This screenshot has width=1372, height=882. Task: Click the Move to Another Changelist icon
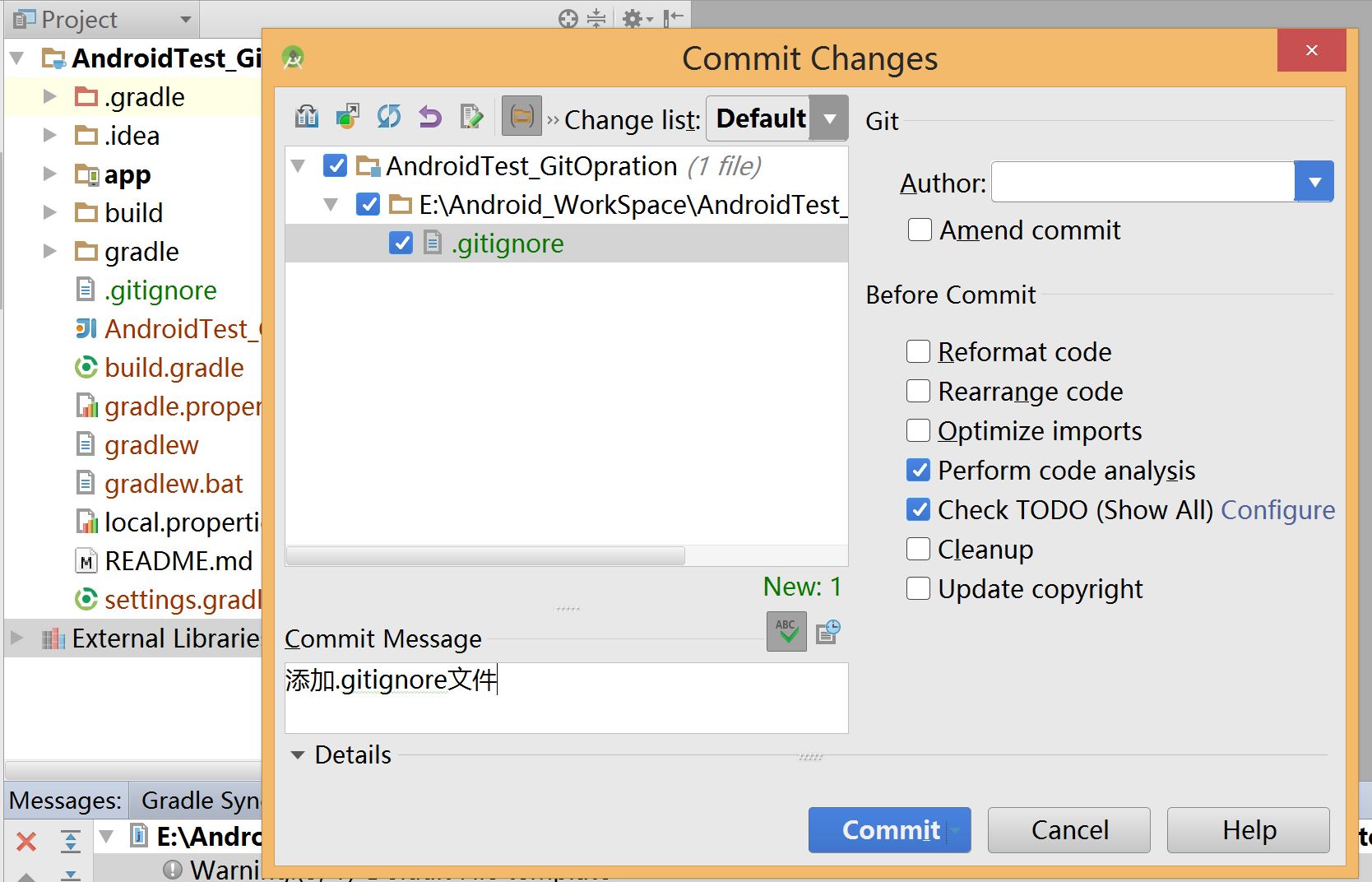348,117
